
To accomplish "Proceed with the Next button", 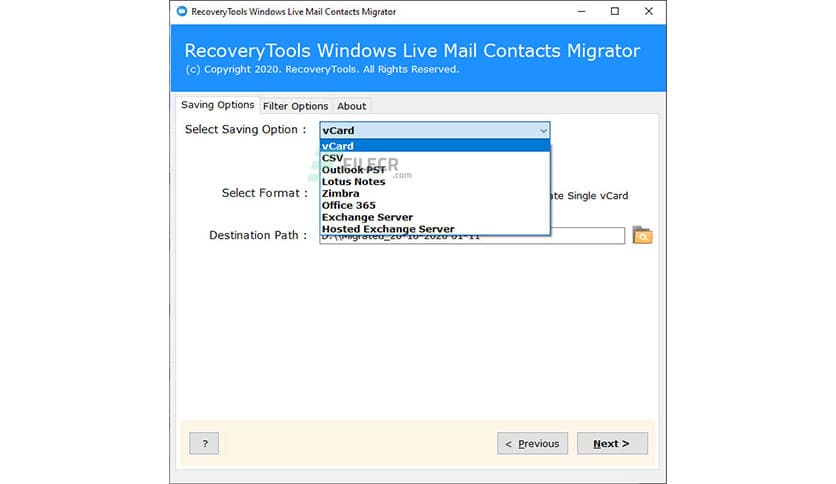I will (612, 443).
